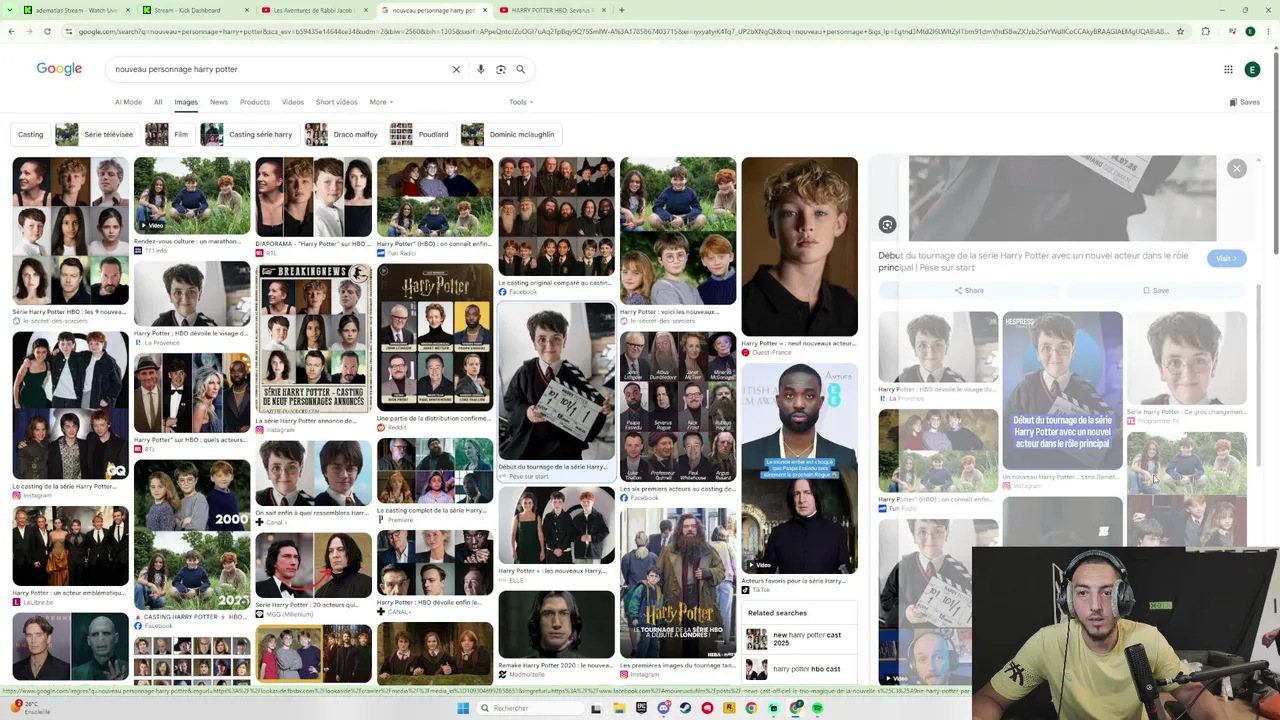Click the Google search input field
Image resolution: width=1280 pixels, height=720 pixels.
280,69
